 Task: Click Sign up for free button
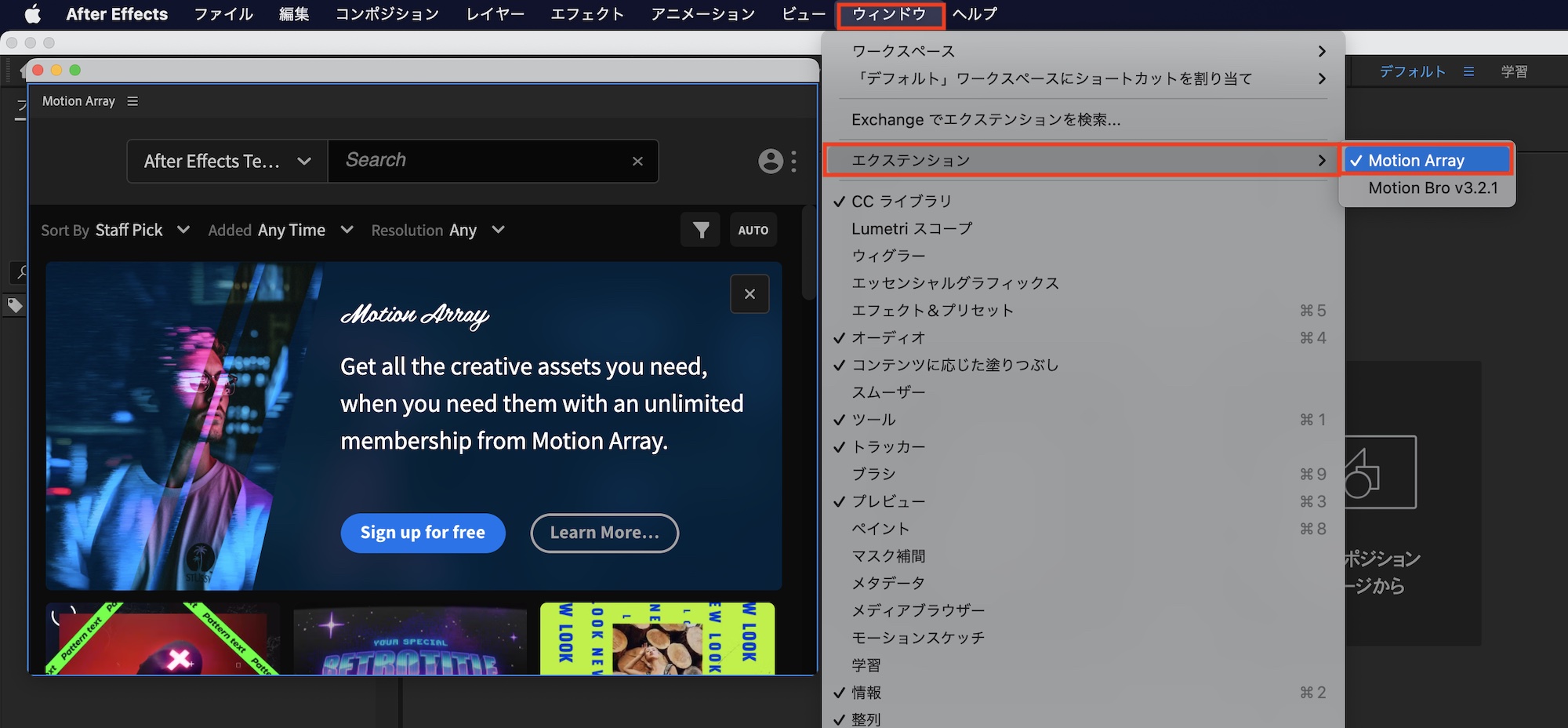point(423,533)
